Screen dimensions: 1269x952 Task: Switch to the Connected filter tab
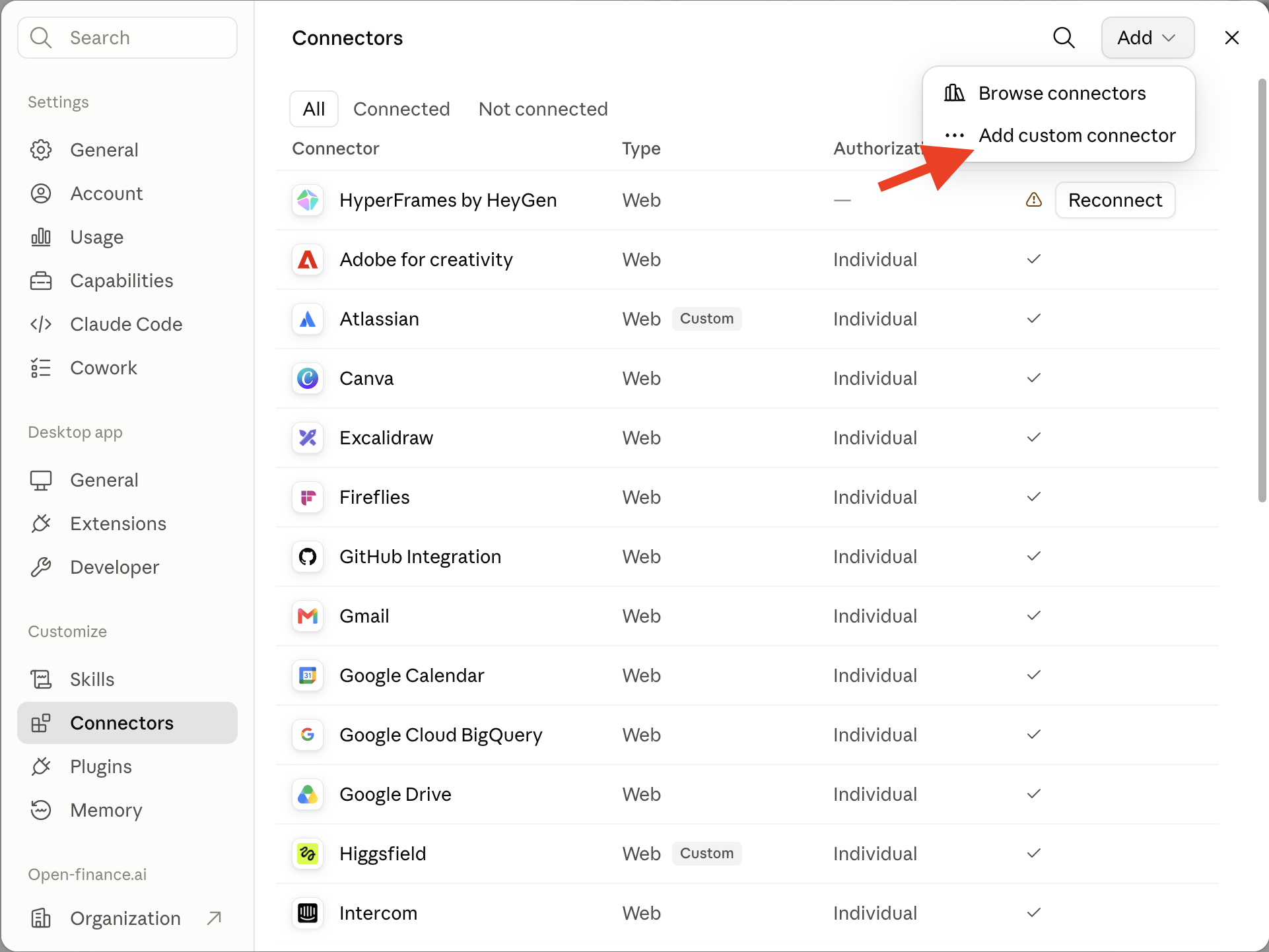click(401, 109)
